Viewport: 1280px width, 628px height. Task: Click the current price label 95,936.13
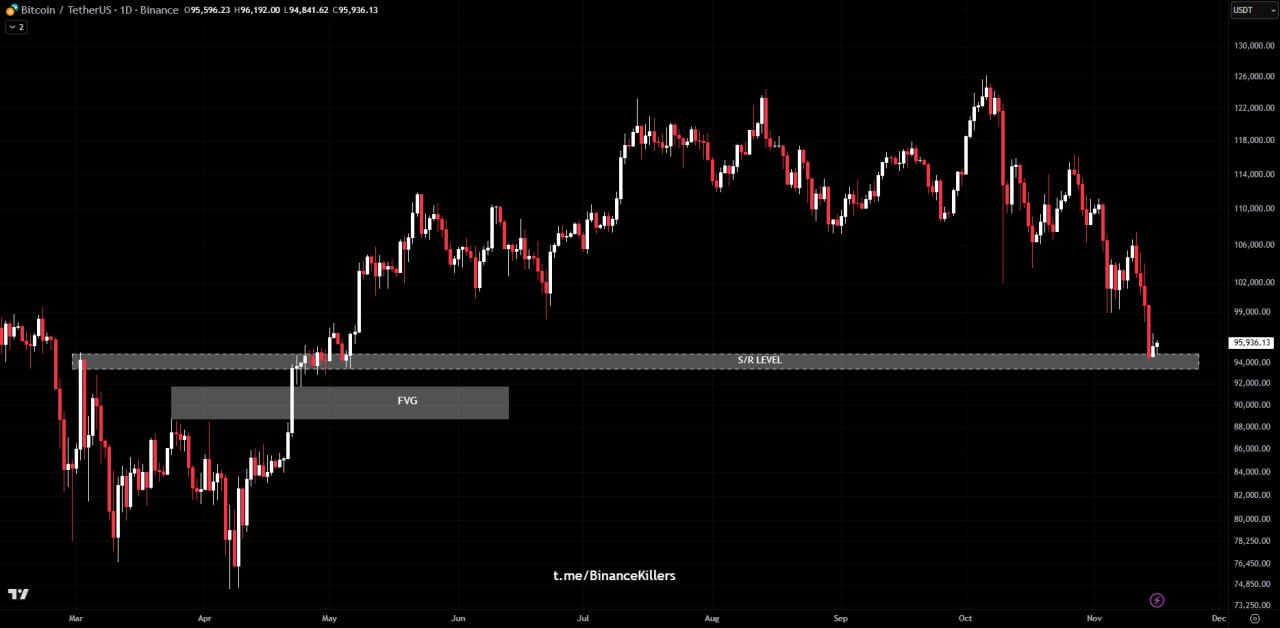pyautogui.click(x=1251, y=343)
